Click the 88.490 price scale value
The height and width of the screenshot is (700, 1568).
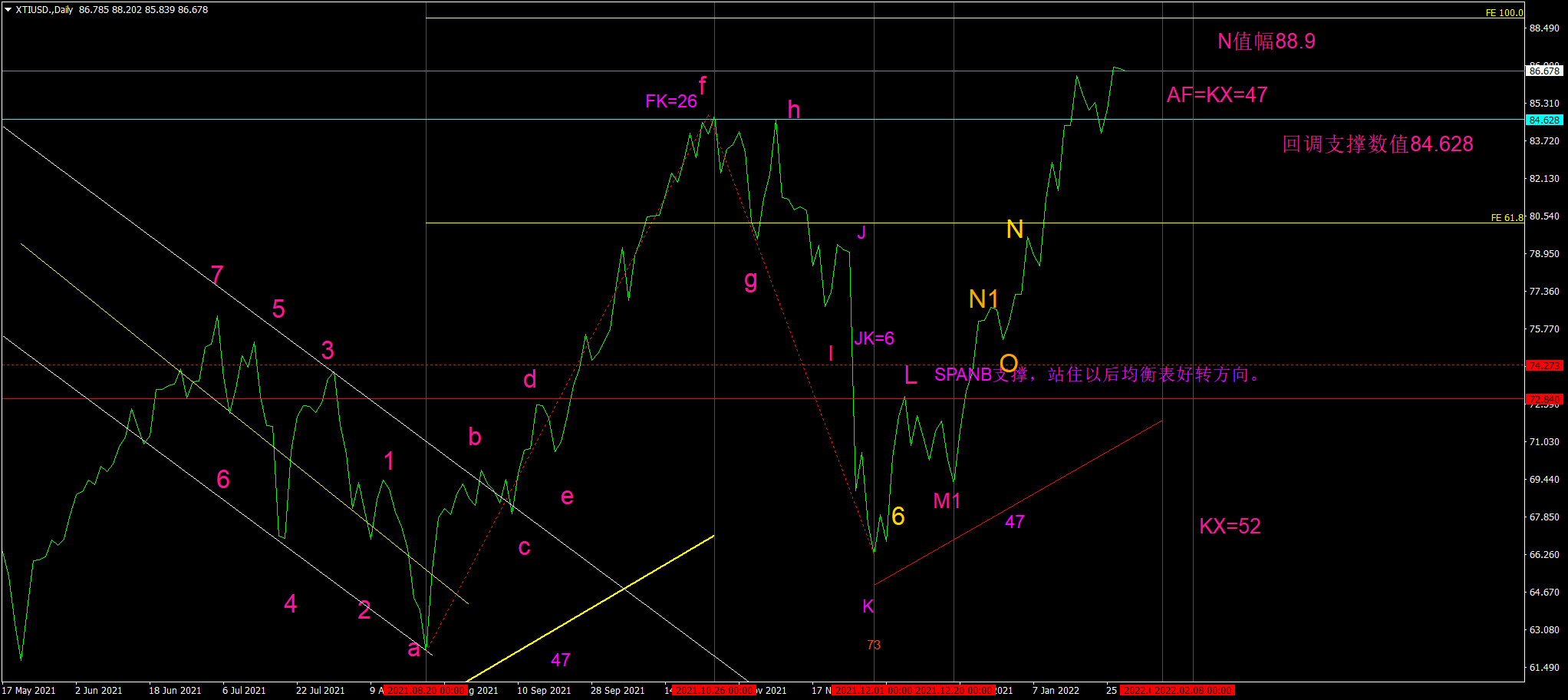pyautogui.click(x=1544, y=28)
